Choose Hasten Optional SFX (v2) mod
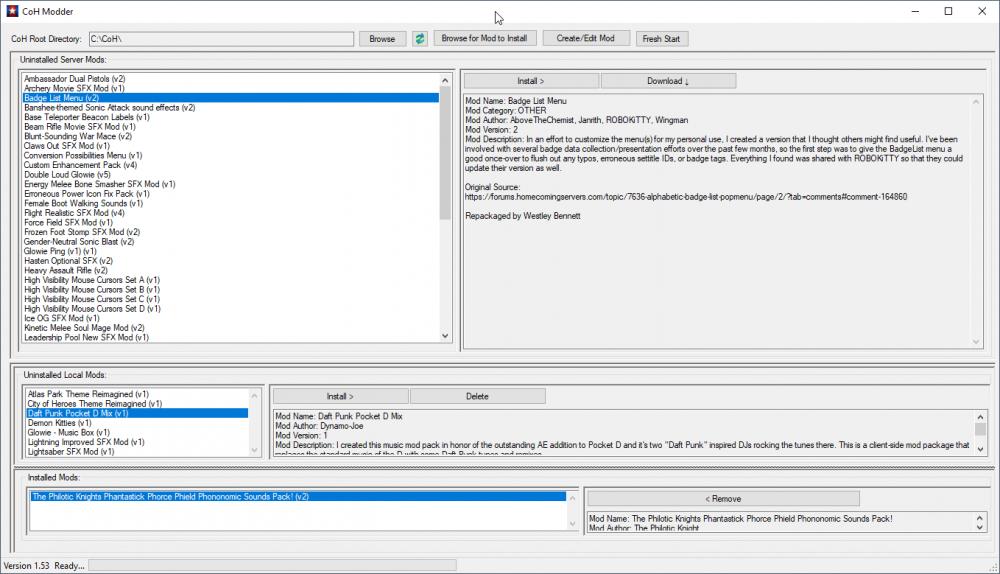 click(x=68, y=261)
